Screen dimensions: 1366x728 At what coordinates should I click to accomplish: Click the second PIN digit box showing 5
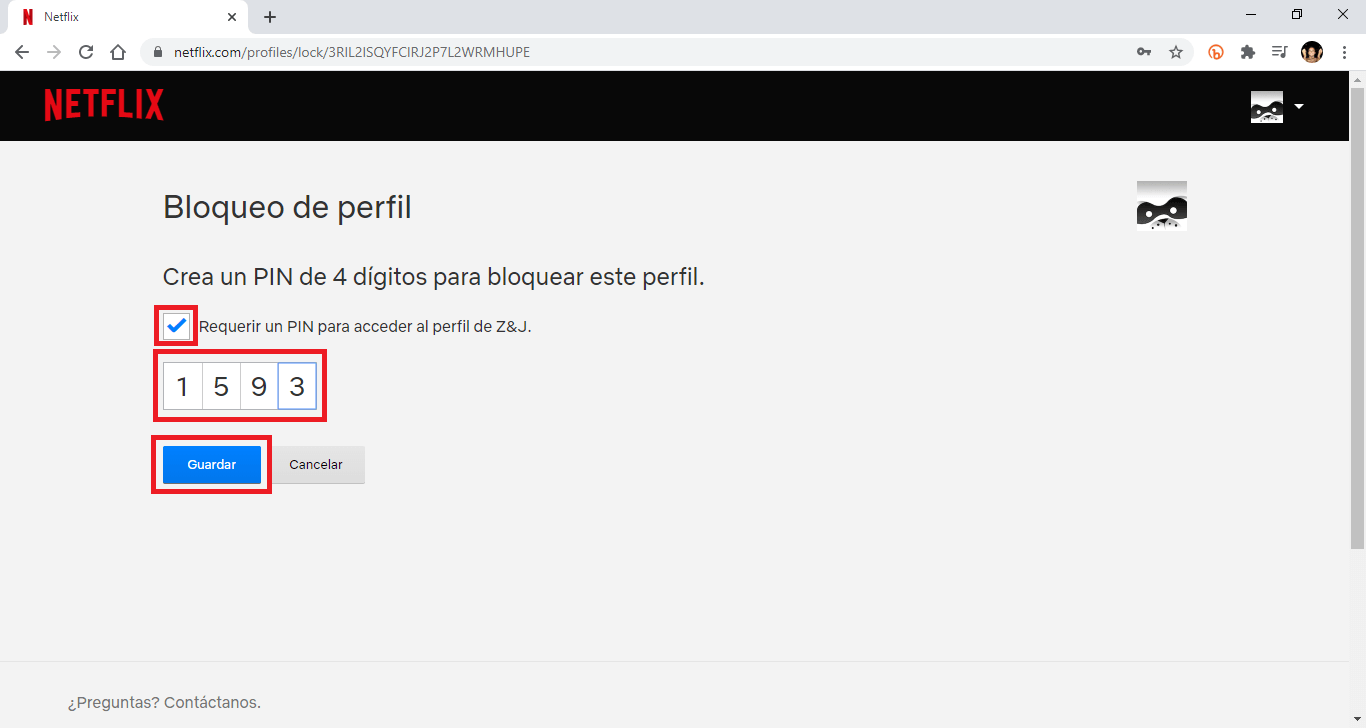click(221, 387)
